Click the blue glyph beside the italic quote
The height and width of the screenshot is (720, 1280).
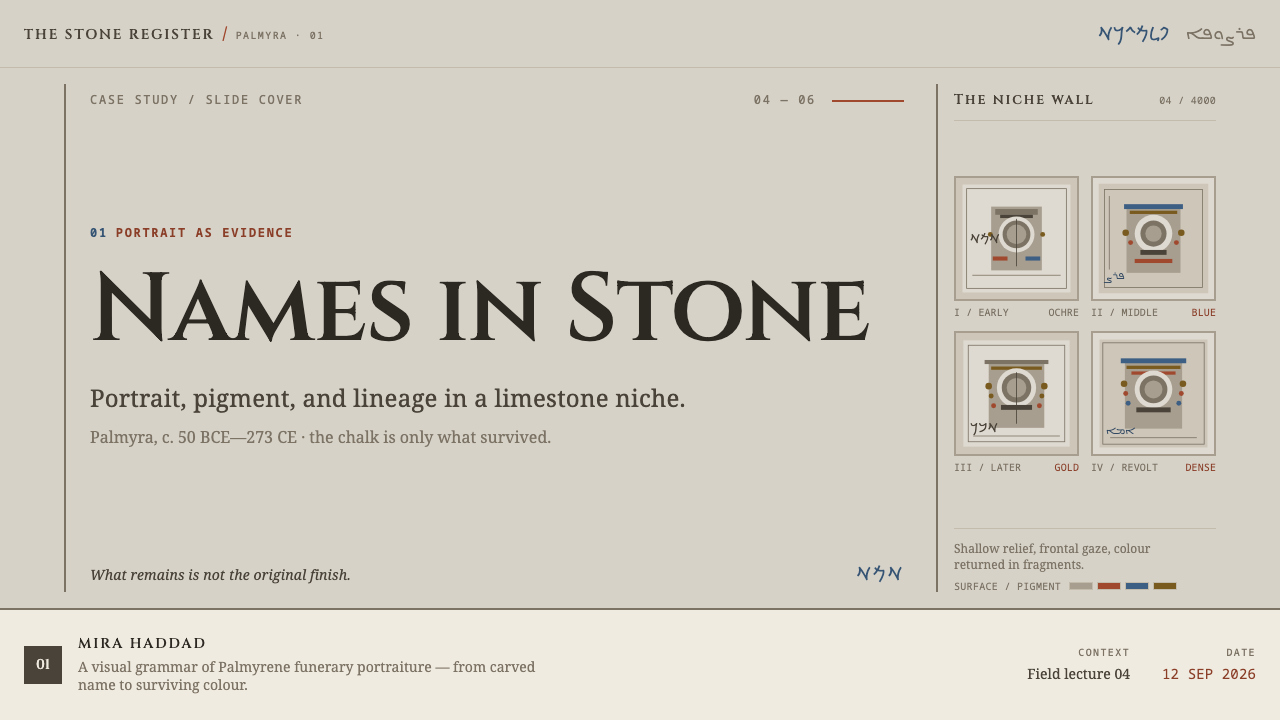(879, 573)
